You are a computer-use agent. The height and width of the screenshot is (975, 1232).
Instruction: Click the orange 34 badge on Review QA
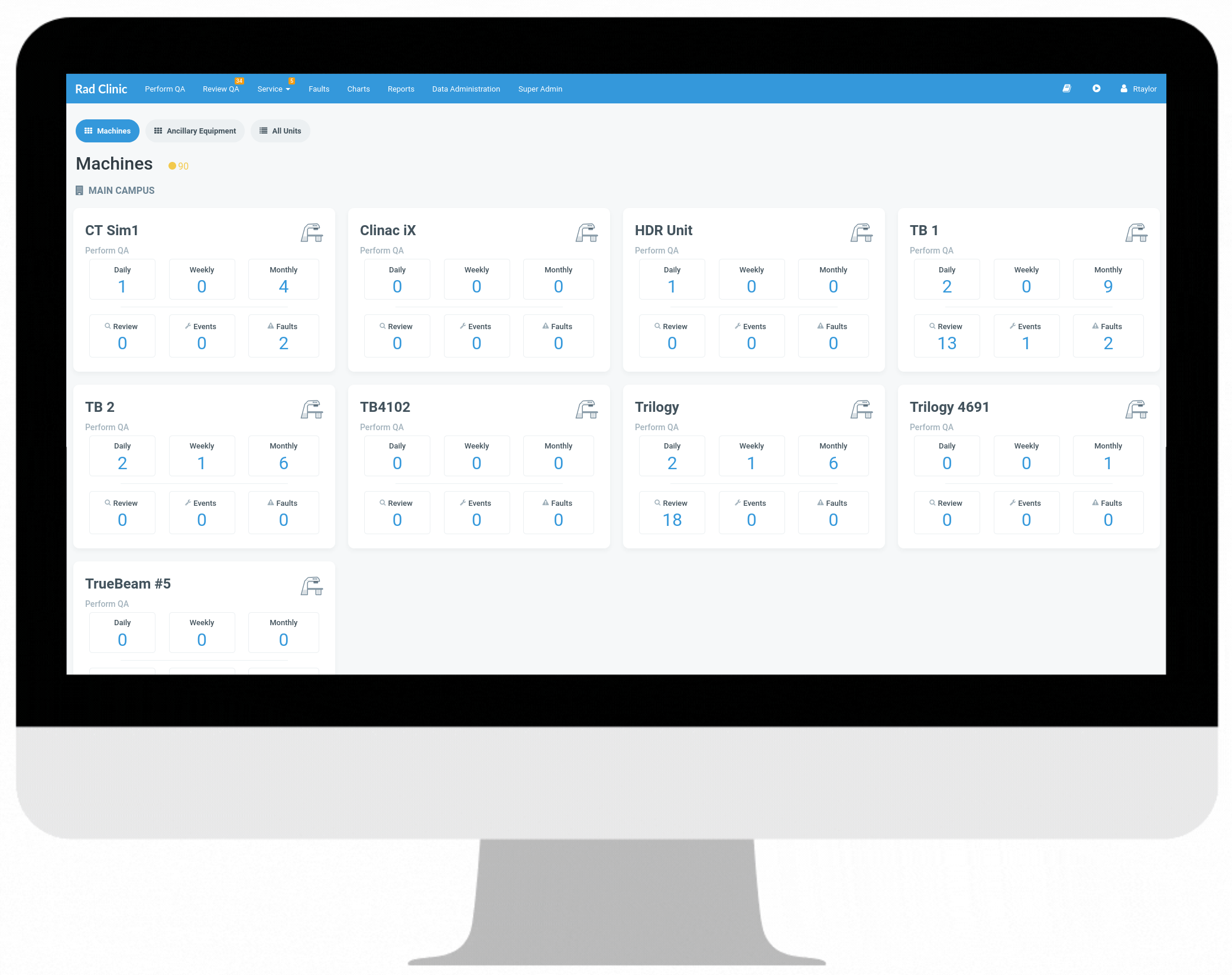[239, 80]
